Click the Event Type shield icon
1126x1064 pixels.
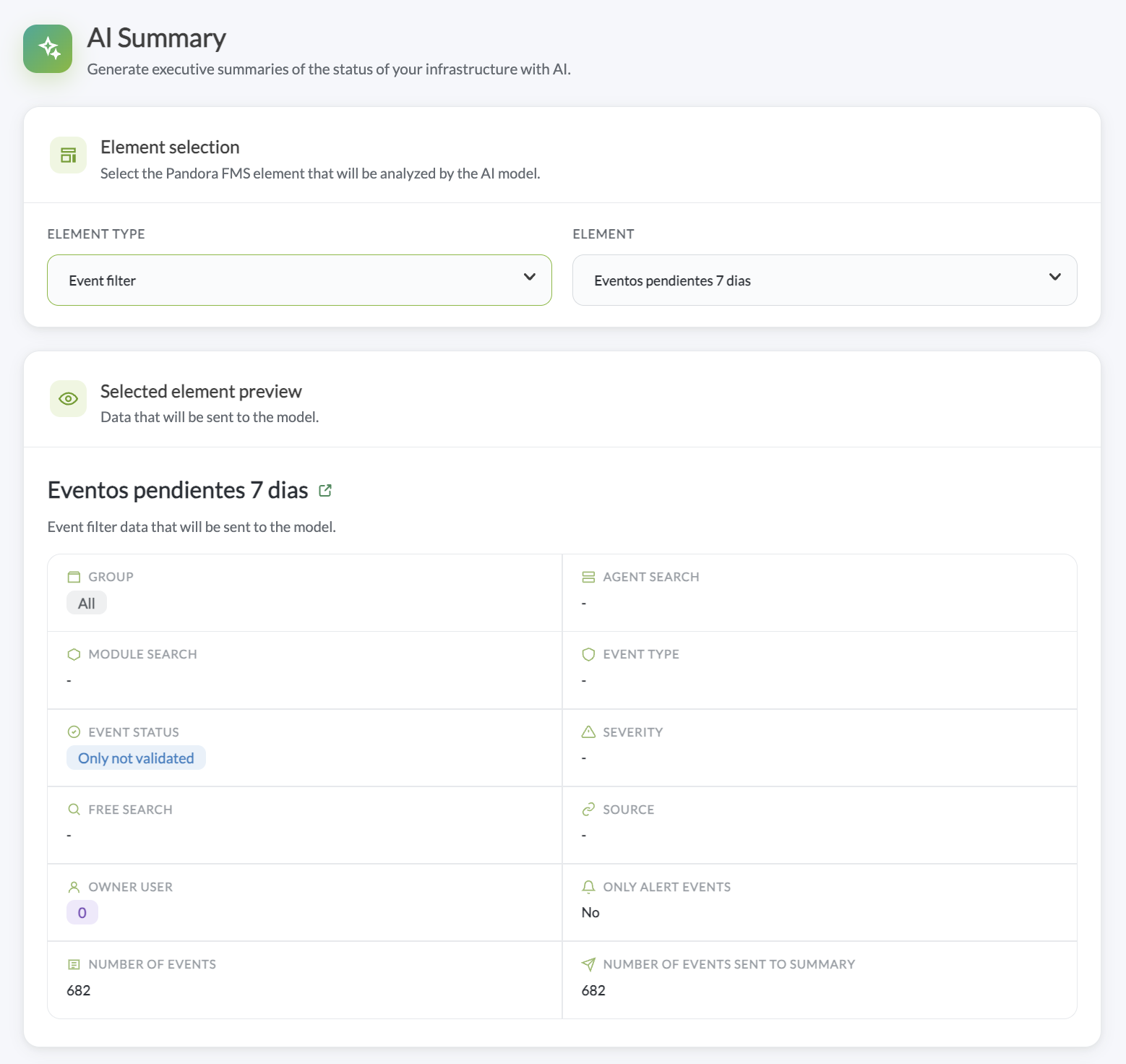coord(588,654)
